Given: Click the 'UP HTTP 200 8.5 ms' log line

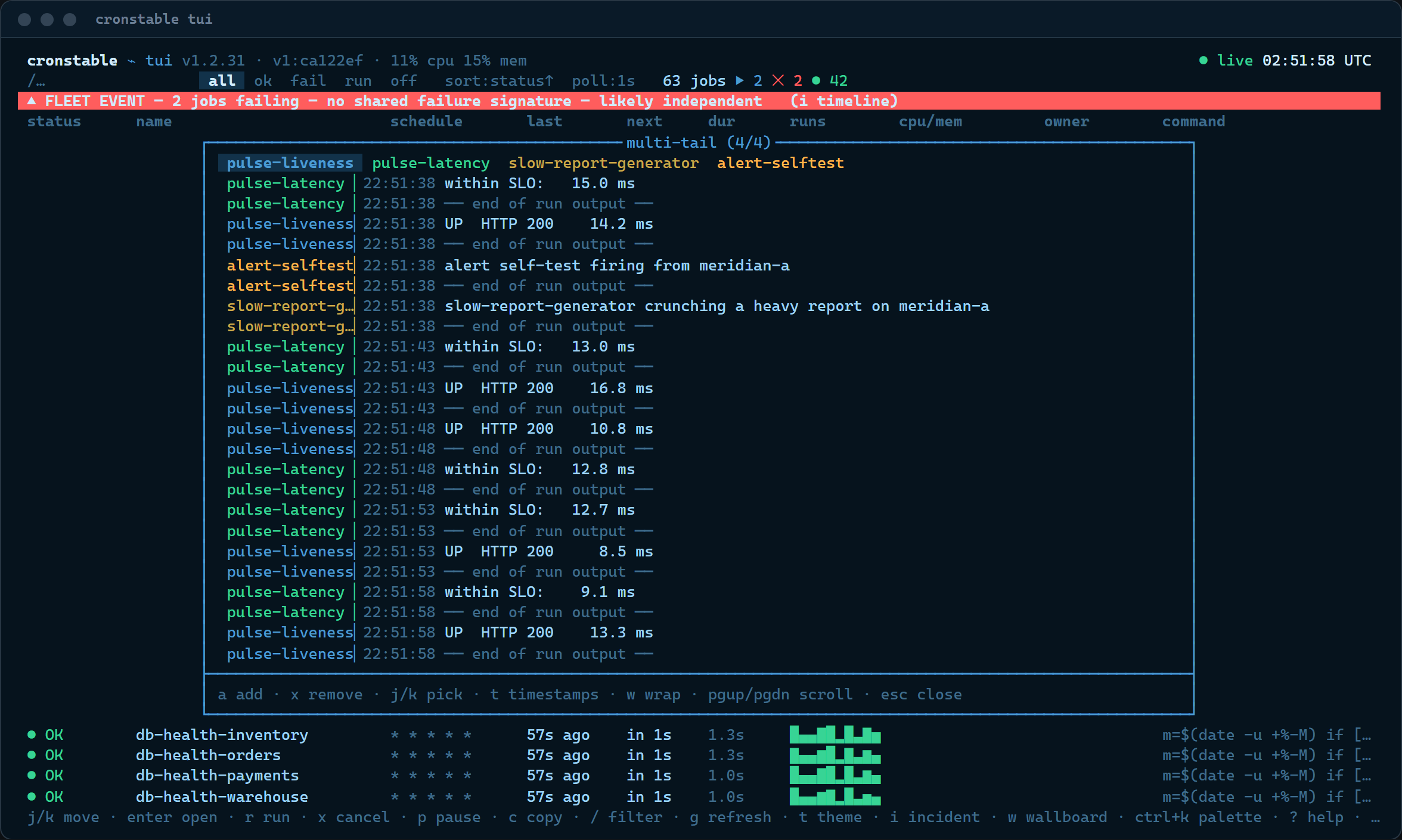Looking at the screenshot, I should (548, 552).
